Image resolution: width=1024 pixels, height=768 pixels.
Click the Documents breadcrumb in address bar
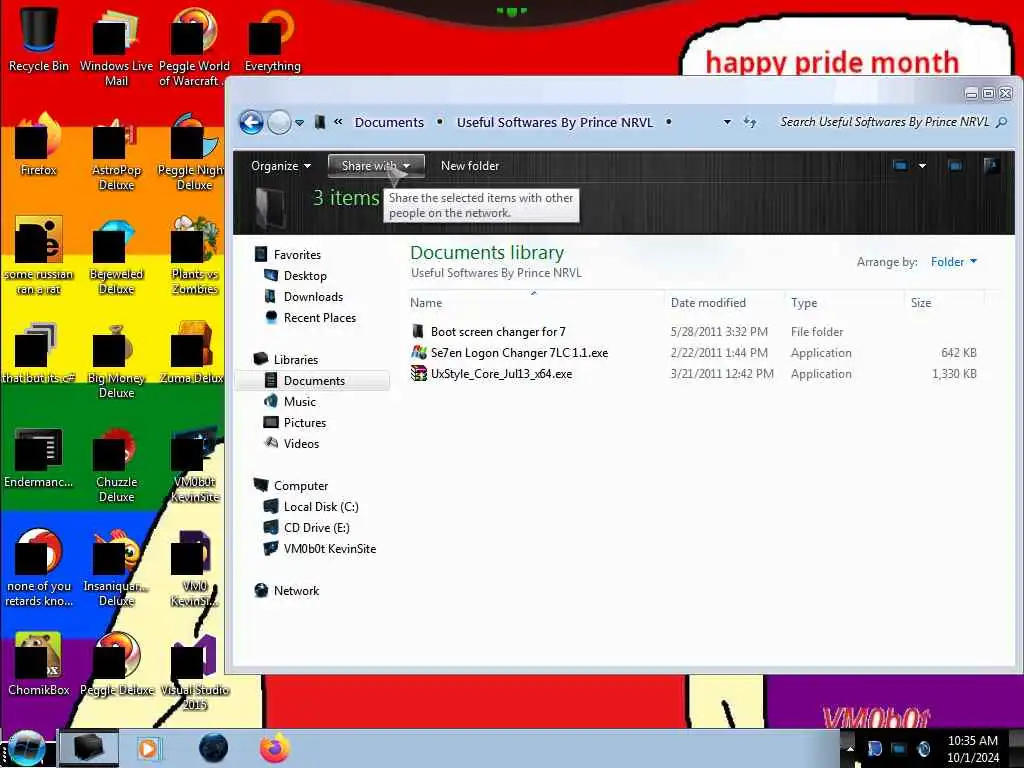(389, 122)
